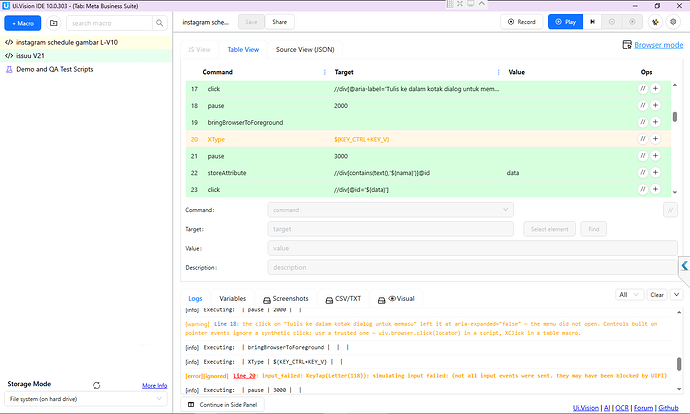Click the Browser mode link
The image size is (690, 414).
[658, 45]
